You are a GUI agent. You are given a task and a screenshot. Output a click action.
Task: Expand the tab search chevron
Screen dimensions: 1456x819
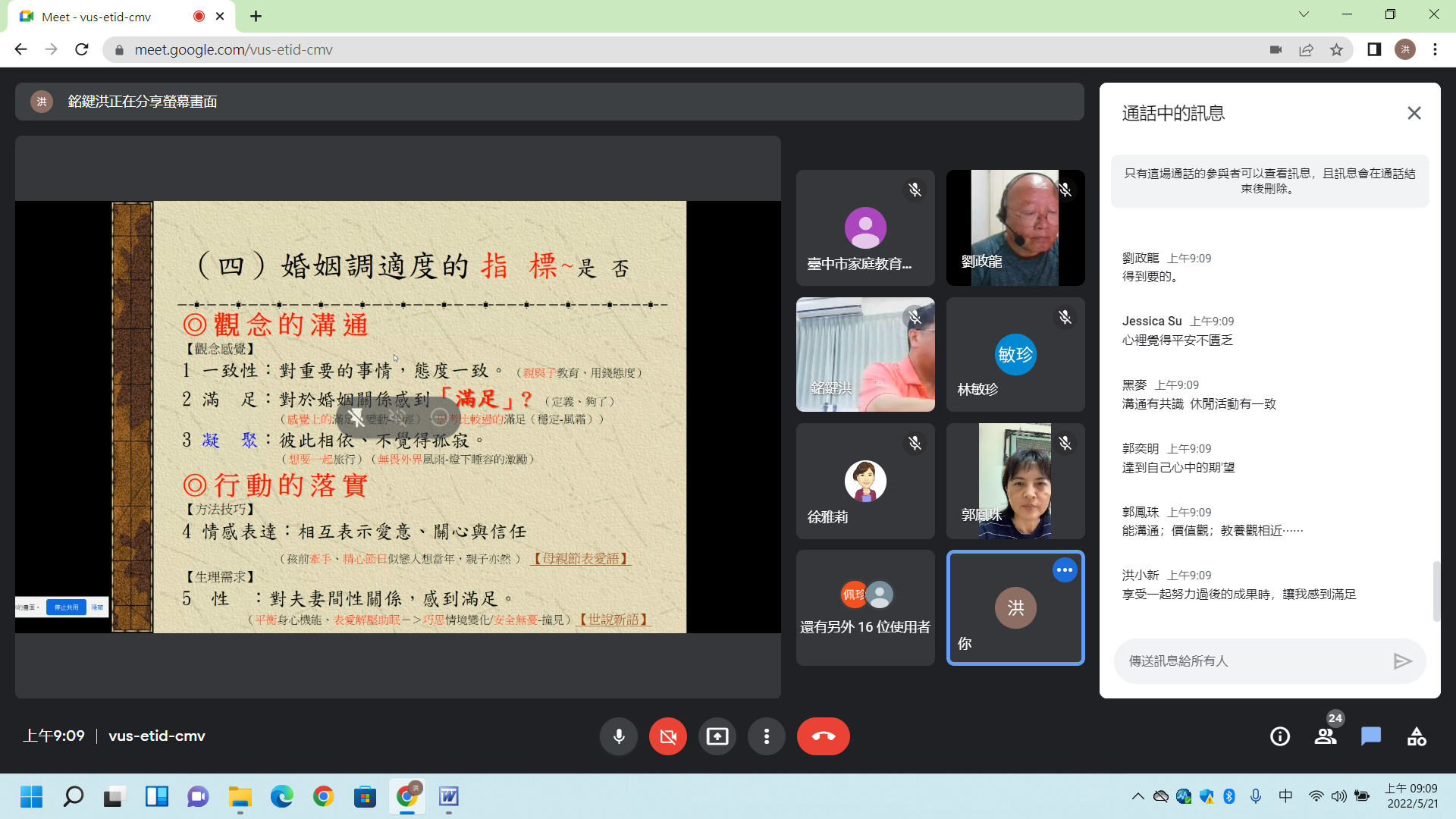1304,14
